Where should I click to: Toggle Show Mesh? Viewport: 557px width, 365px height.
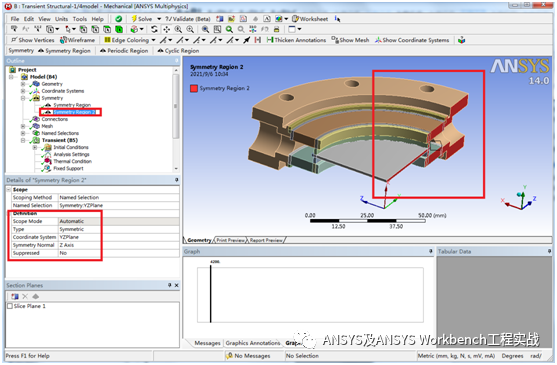click(350, 40)
